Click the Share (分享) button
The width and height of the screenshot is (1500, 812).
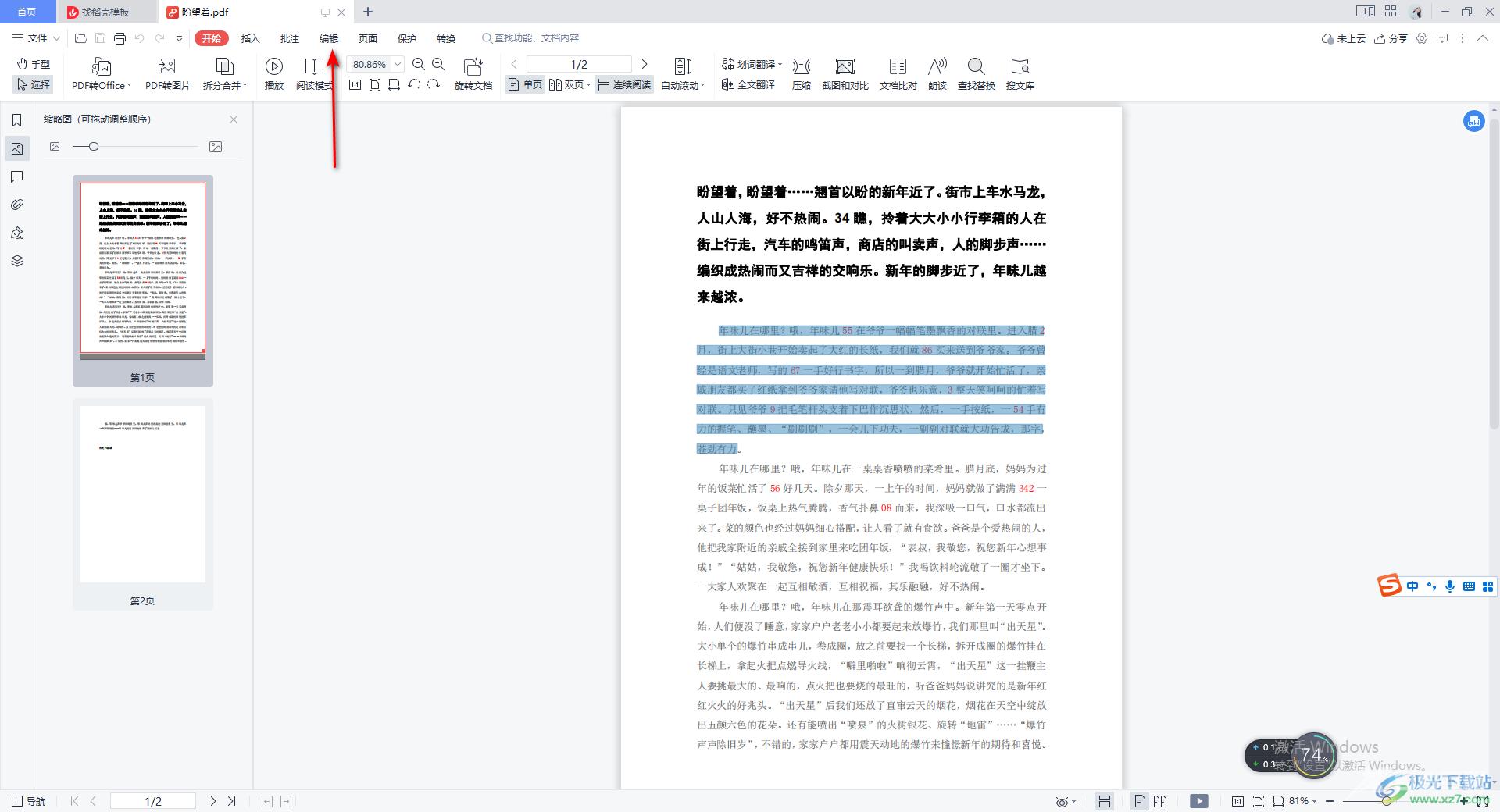(x=1391, y=38)
